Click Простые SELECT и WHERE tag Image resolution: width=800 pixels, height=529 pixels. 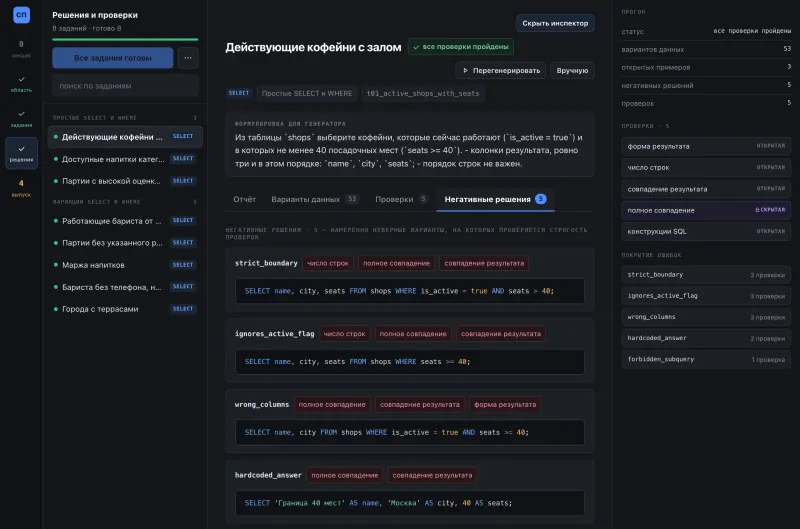click(x=307, y=93)
